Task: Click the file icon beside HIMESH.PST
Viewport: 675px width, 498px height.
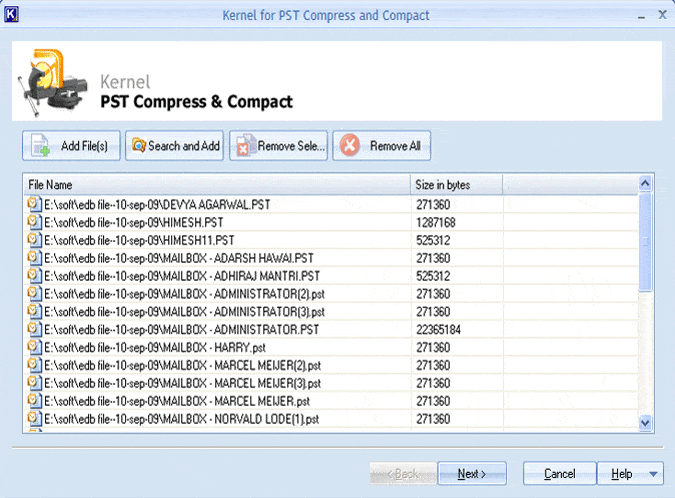Action: [x=34, y=222]
